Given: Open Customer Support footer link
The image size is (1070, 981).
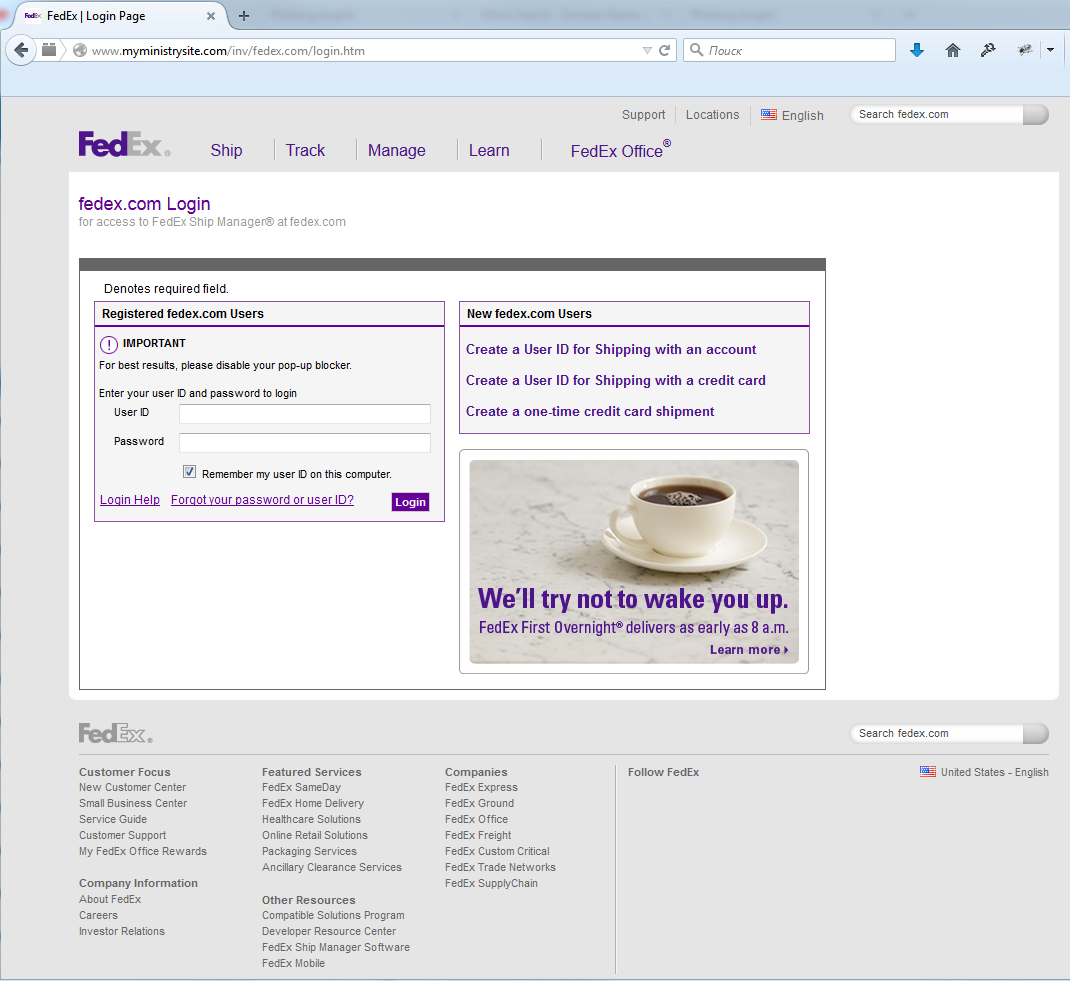Looking at the screenshot, I should (122, 836).
